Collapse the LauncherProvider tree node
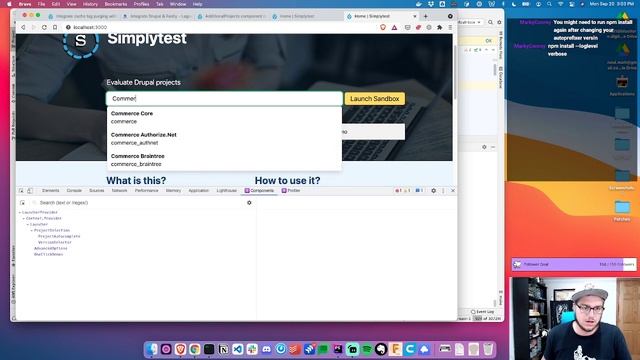The height and width of the screenshot is (360, 640). tap(20, 212)
